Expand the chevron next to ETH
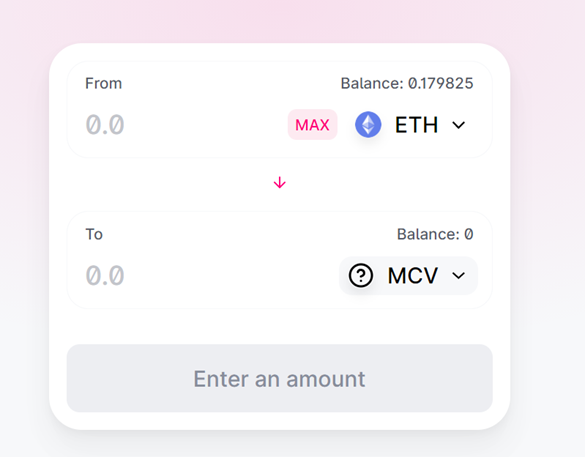 (x=459, y=125)
